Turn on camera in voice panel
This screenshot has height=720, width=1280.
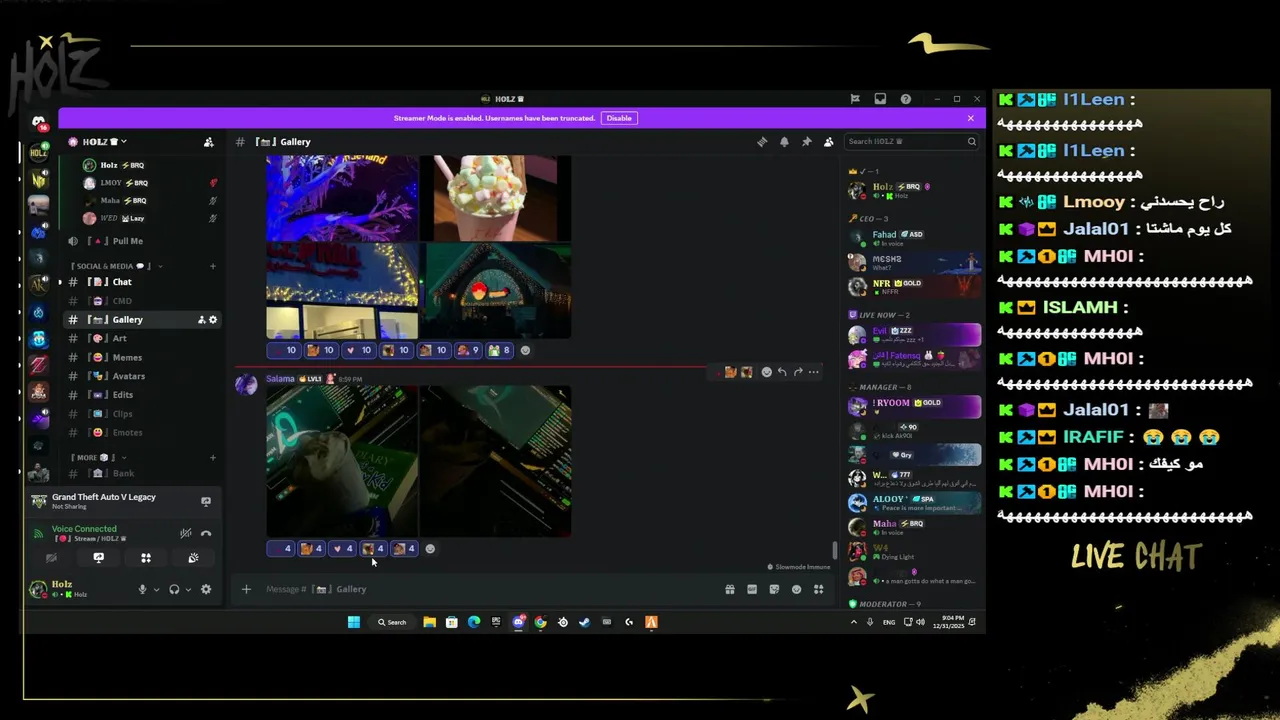tap(51, 558)
